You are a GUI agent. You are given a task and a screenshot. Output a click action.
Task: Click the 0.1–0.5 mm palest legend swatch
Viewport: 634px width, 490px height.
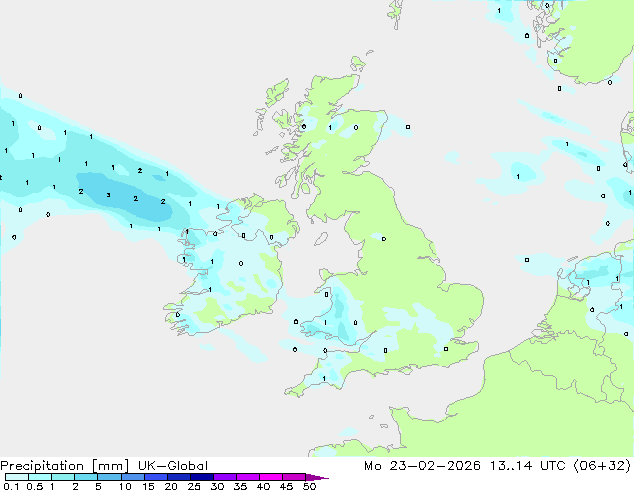[x=17, y=477]
